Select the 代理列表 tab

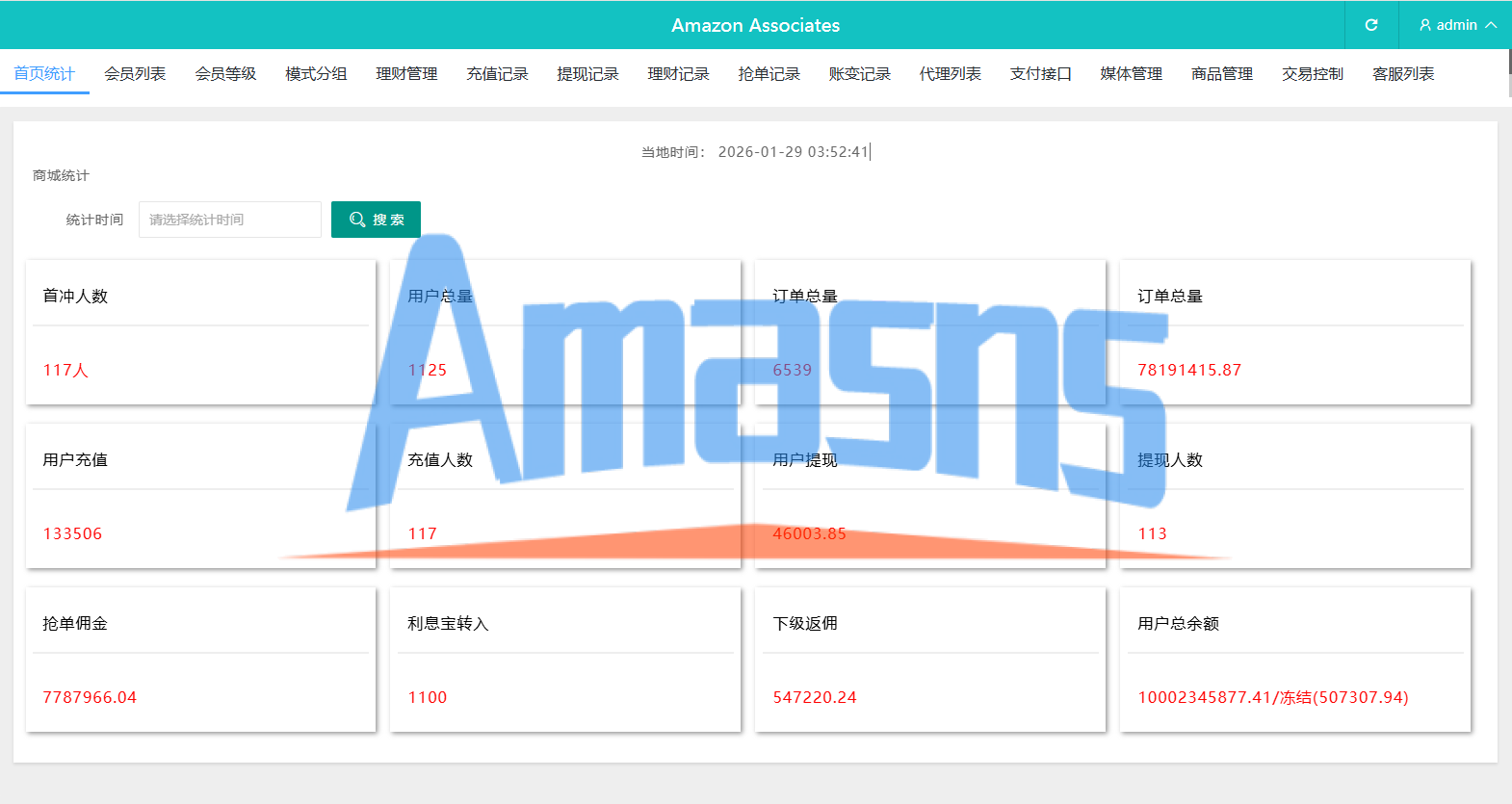coord(950,74)
